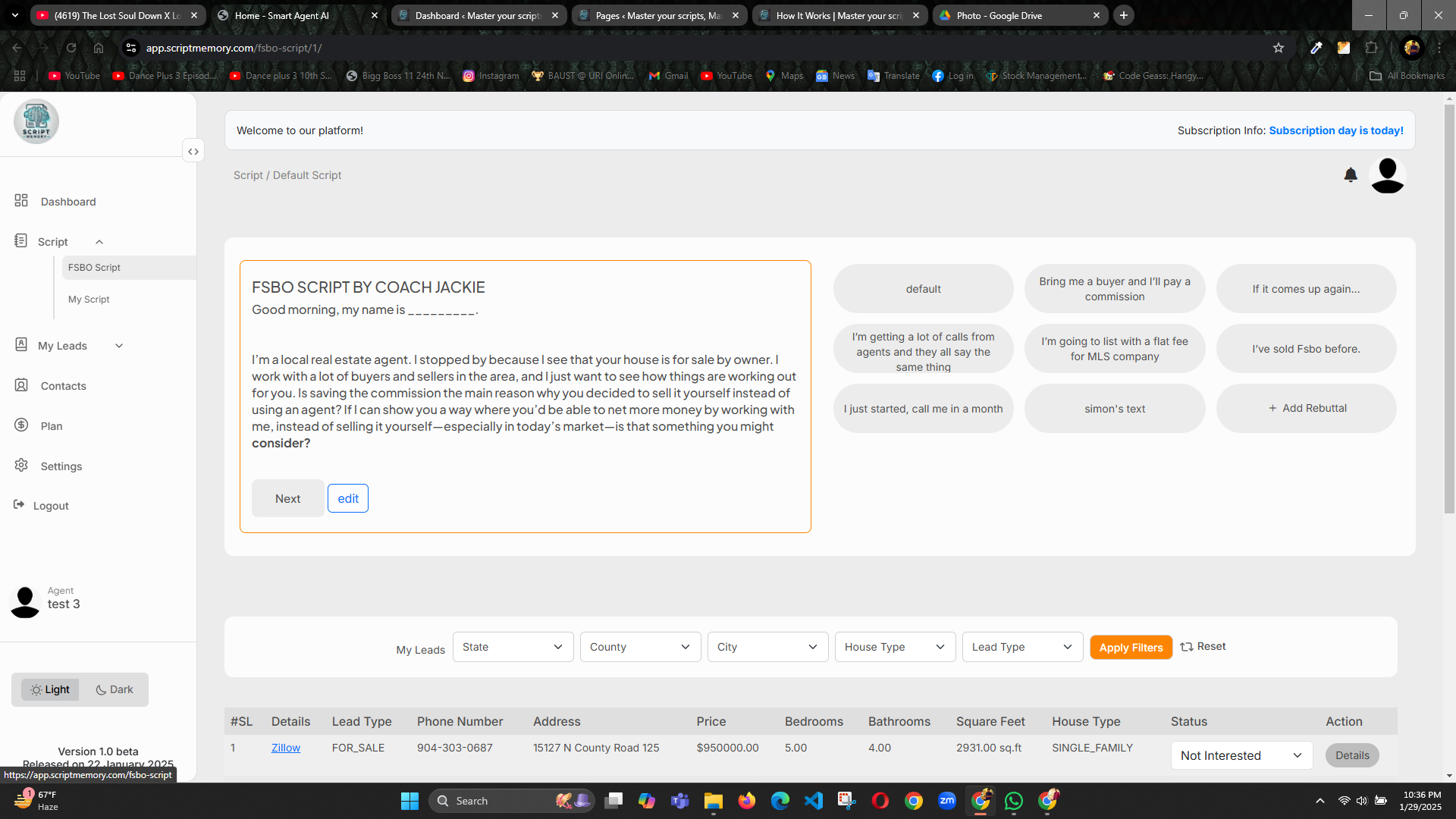Open Dashboard from sidebar
Image resolution: width=1456 pixels, height=819 pixels.
67,202
